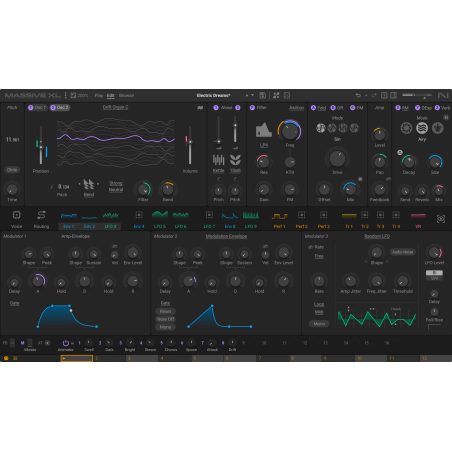Toggle Note Off in Modulator 2

[165, 319]
